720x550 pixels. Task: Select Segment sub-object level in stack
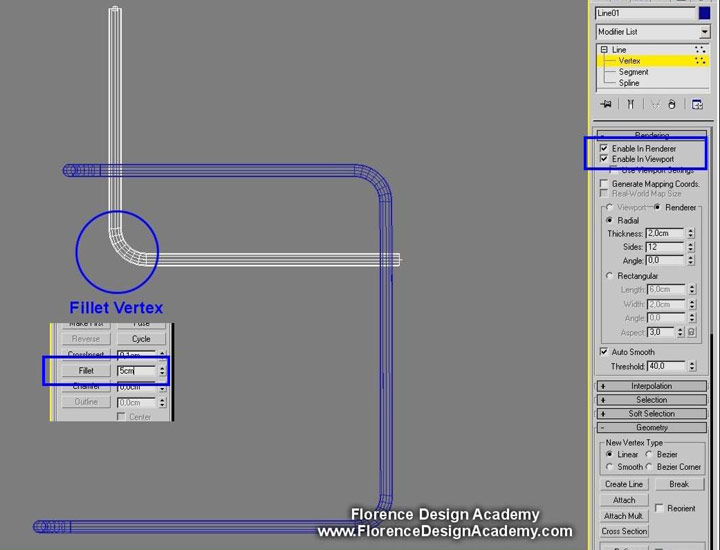pyautogui.click(x=633, y=72)
